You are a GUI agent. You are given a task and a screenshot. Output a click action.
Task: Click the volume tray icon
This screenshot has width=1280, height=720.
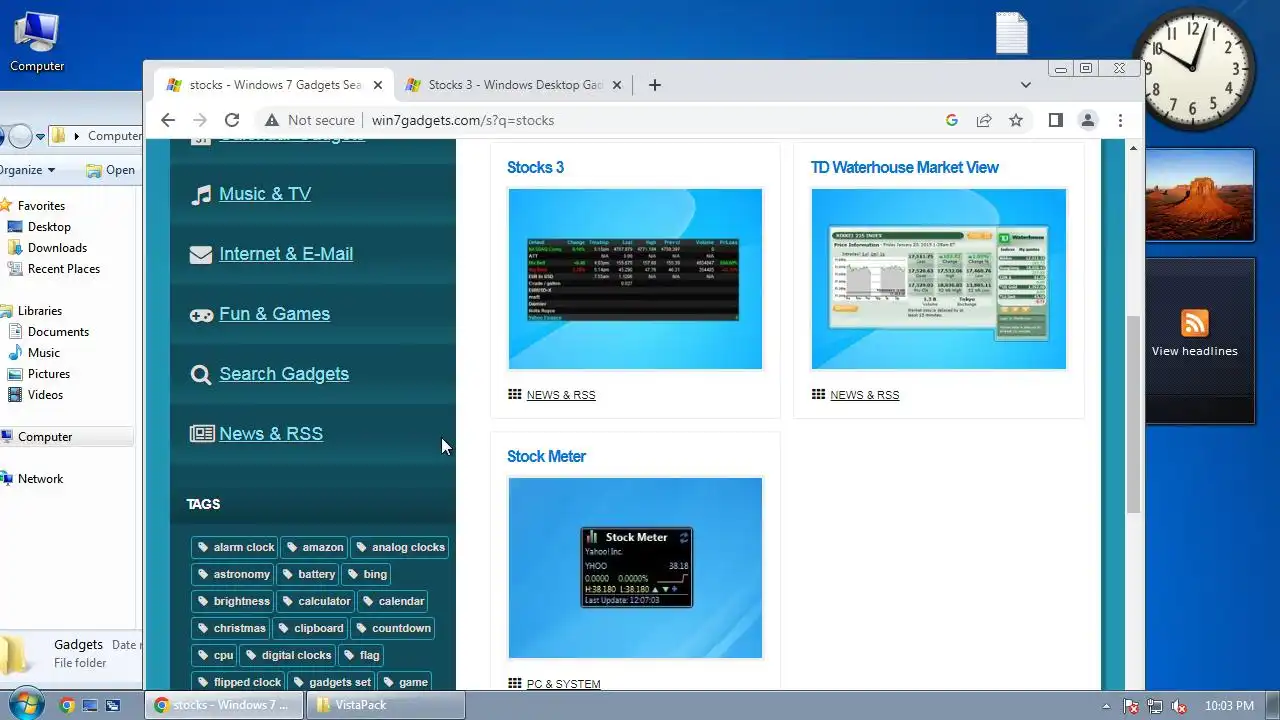point(1179,706)
